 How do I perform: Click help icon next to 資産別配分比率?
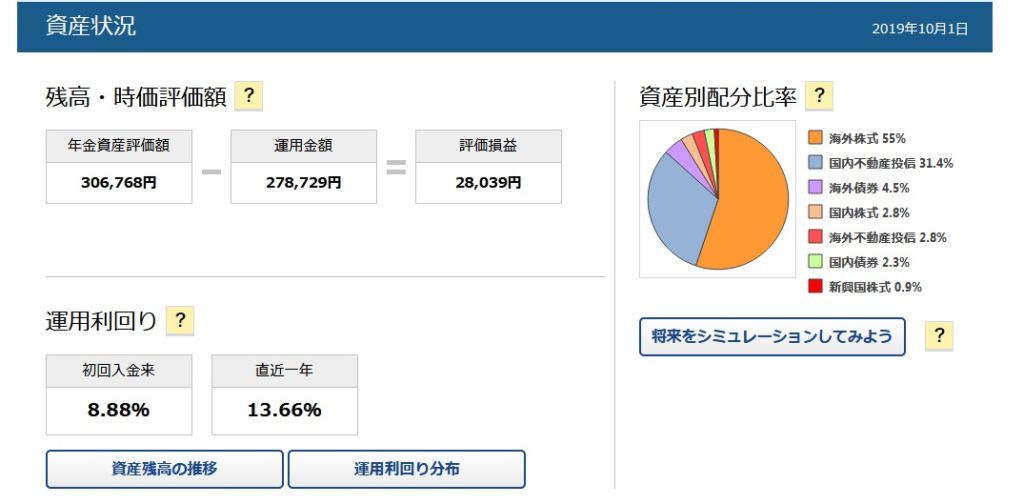[x=819, y=97]
